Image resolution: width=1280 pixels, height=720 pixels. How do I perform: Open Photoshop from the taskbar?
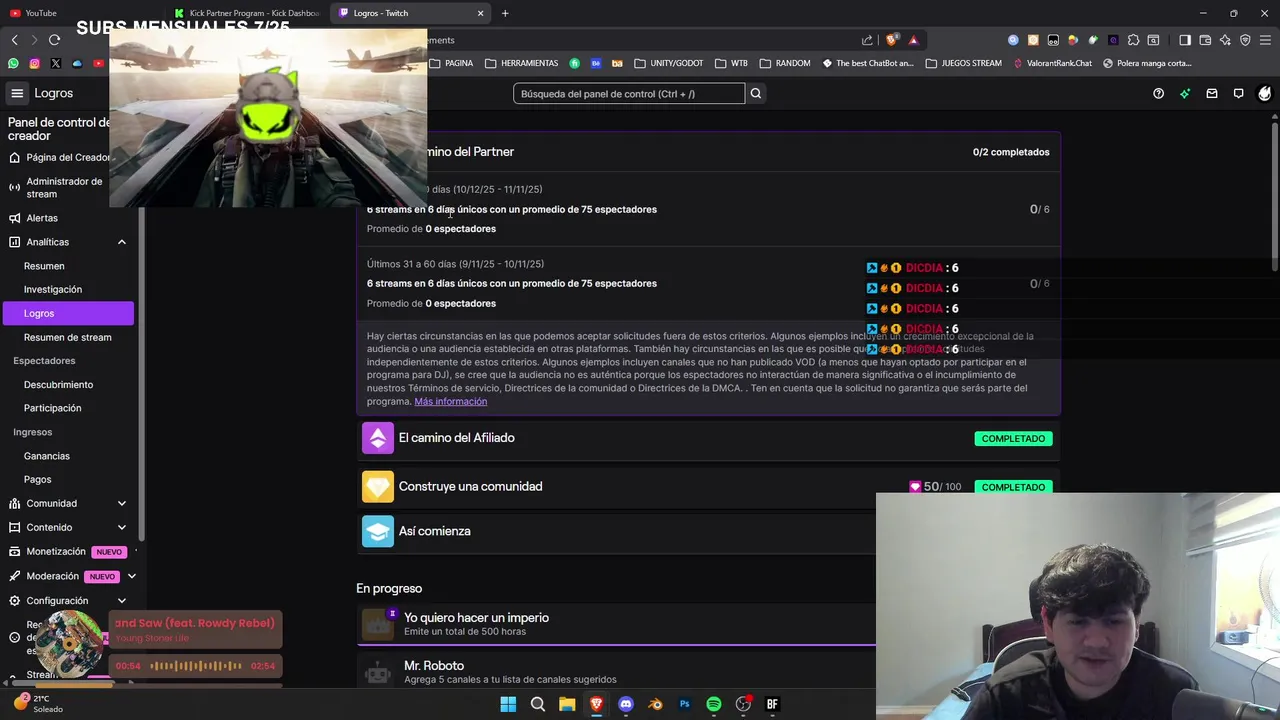click(684, 704)
